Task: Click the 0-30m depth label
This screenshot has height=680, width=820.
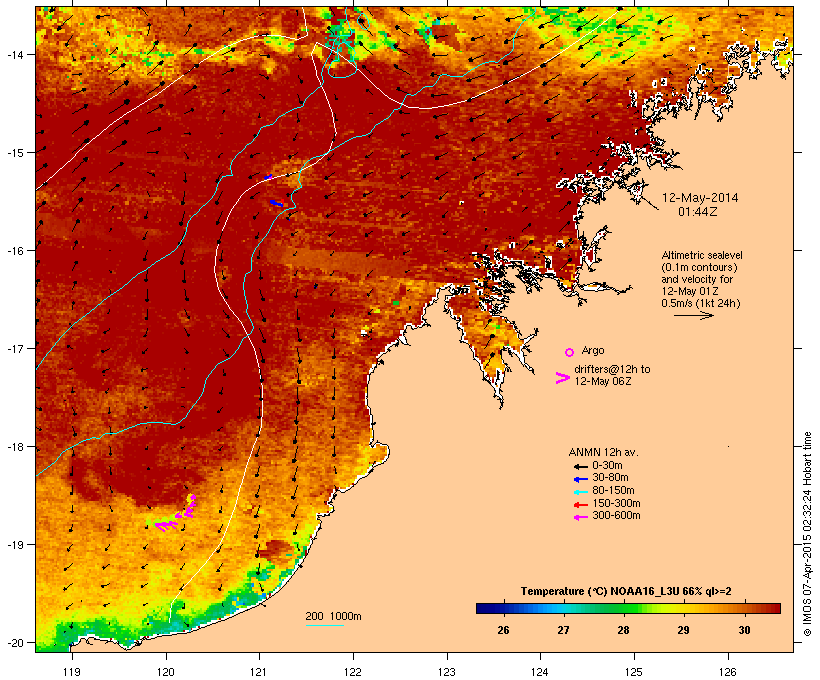Action: (607, 466)
